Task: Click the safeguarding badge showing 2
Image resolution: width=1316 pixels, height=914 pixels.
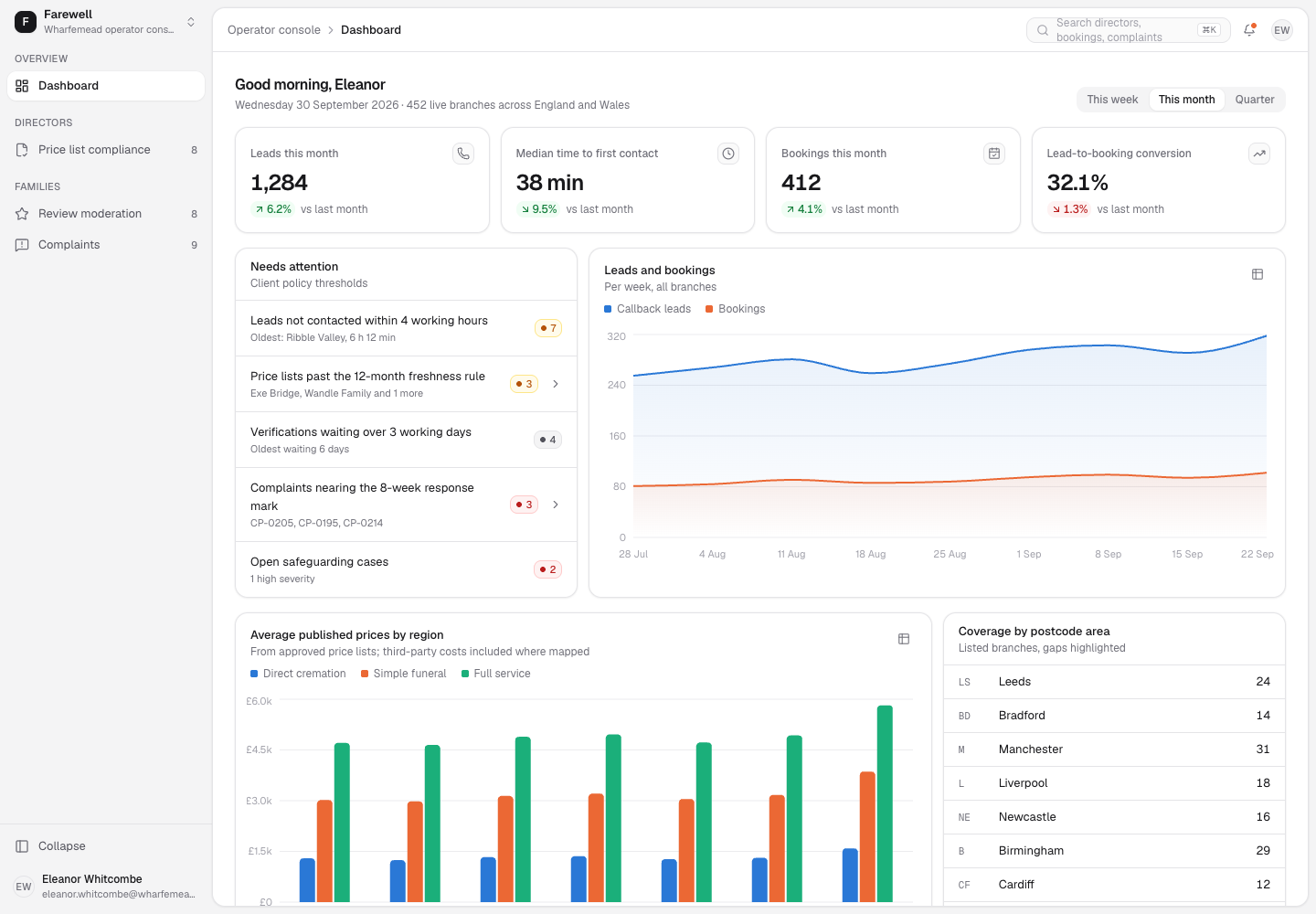Action: tap(547, 569)
